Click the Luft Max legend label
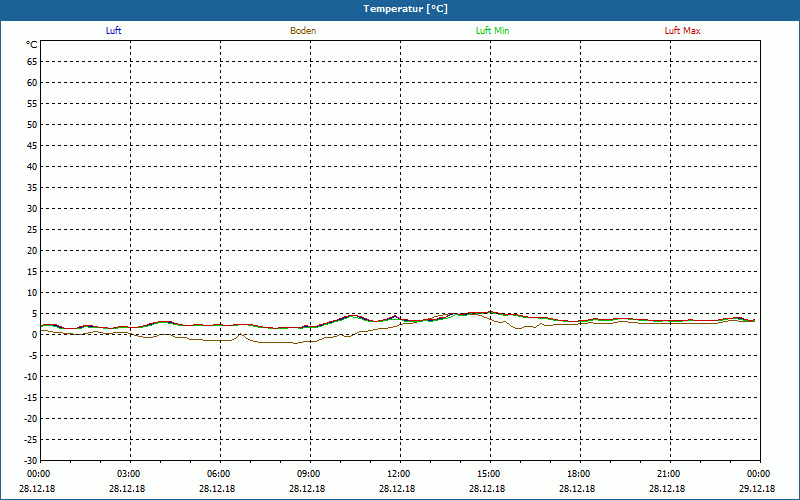This screenshot has height=500, width=800. pos(682,31)
